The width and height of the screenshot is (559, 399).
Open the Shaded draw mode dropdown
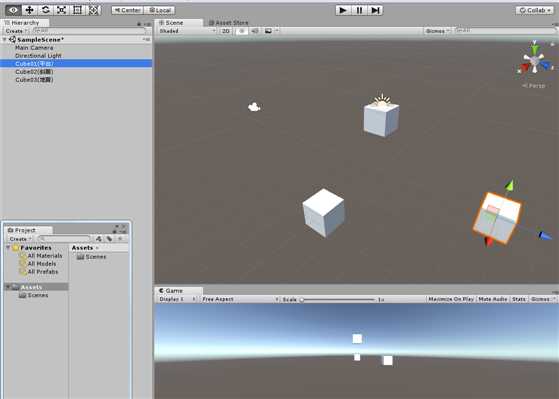pyautogui.click(x=187, y=31)
